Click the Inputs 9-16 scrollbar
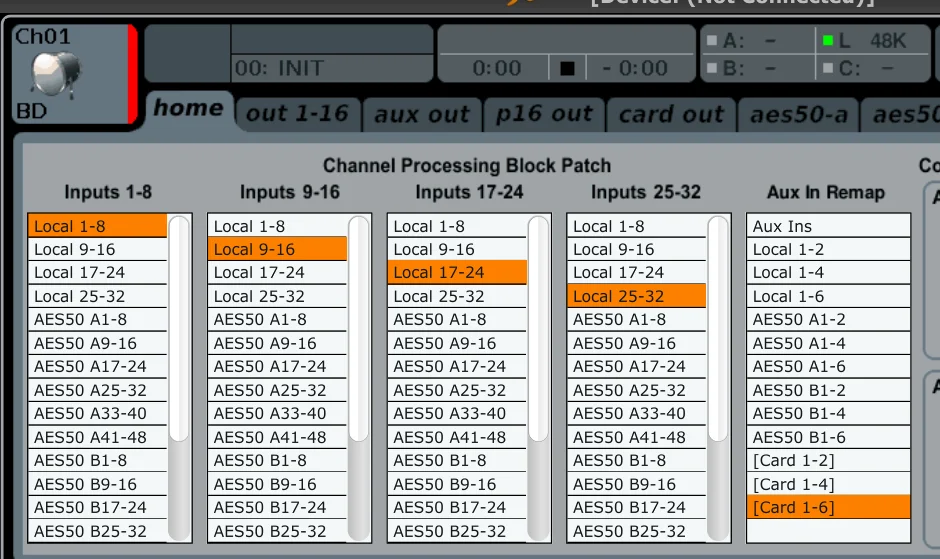This screenshot has height=559, width=940. point(359,378)
